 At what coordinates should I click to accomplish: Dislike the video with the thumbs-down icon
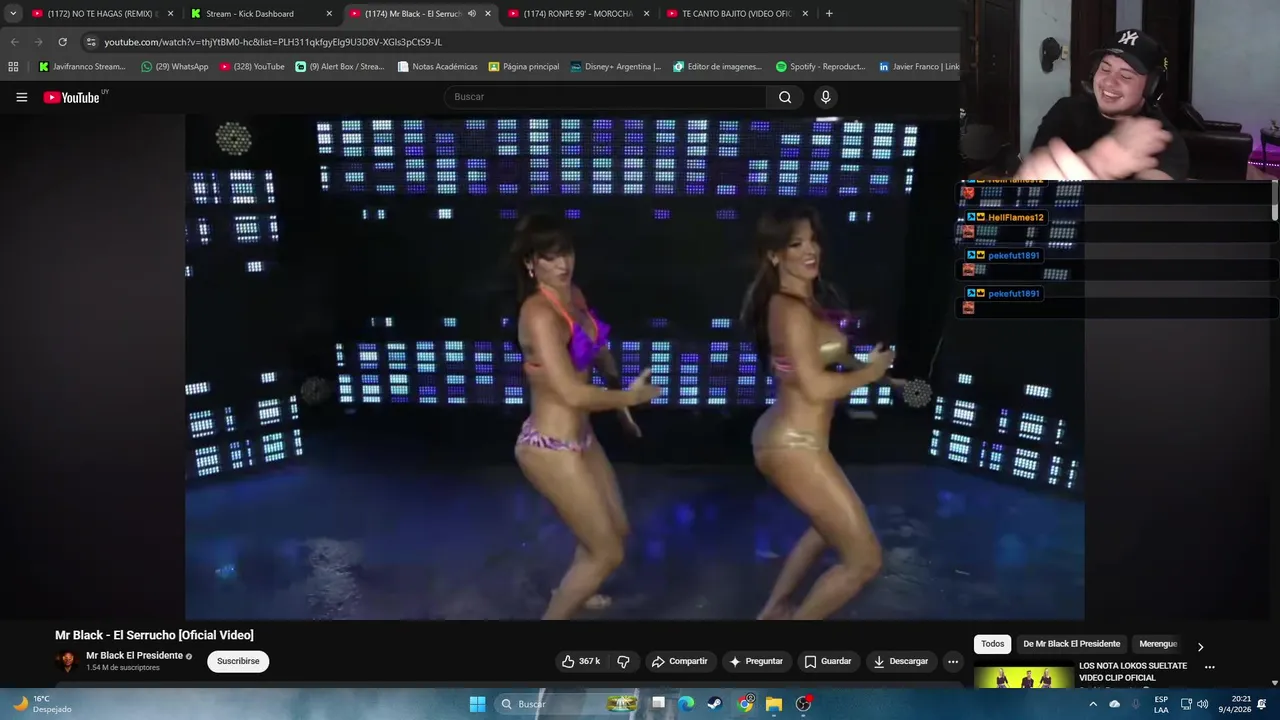tap(623, 661)
